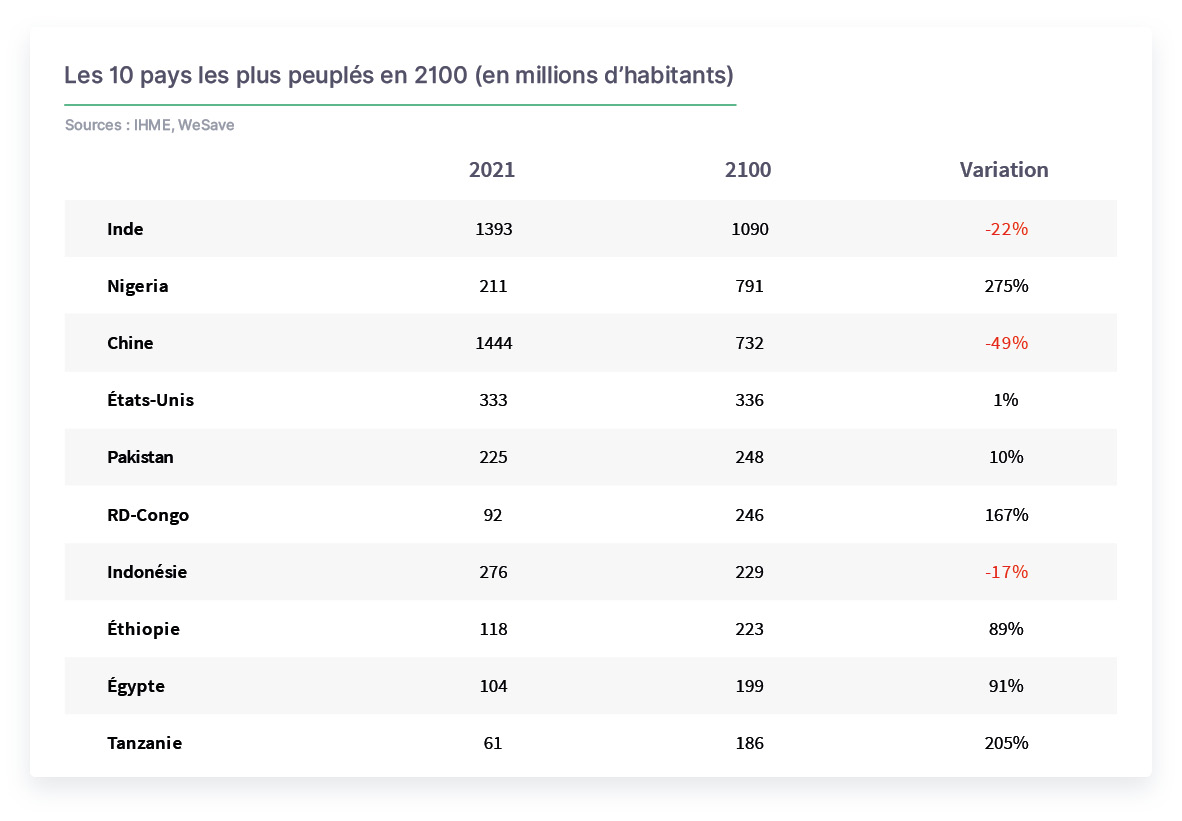This screenshot has width=1182, height=821.
Task: Click the Variation column header
Action: (1003, 170)
